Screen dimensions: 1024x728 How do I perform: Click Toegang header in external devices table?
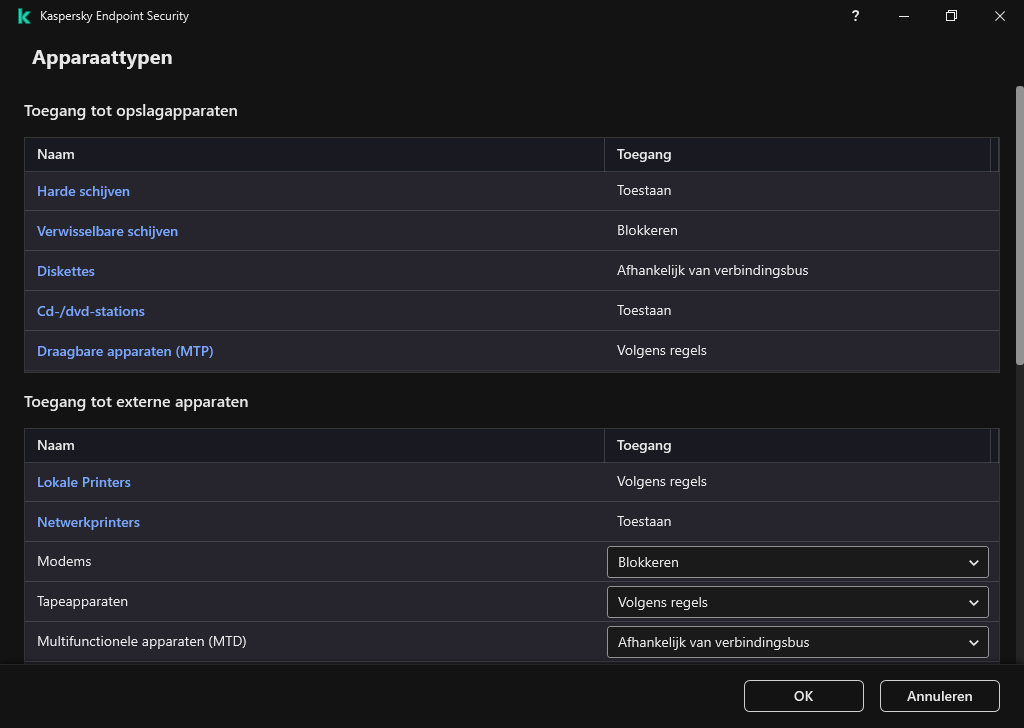tap(642, 445)
